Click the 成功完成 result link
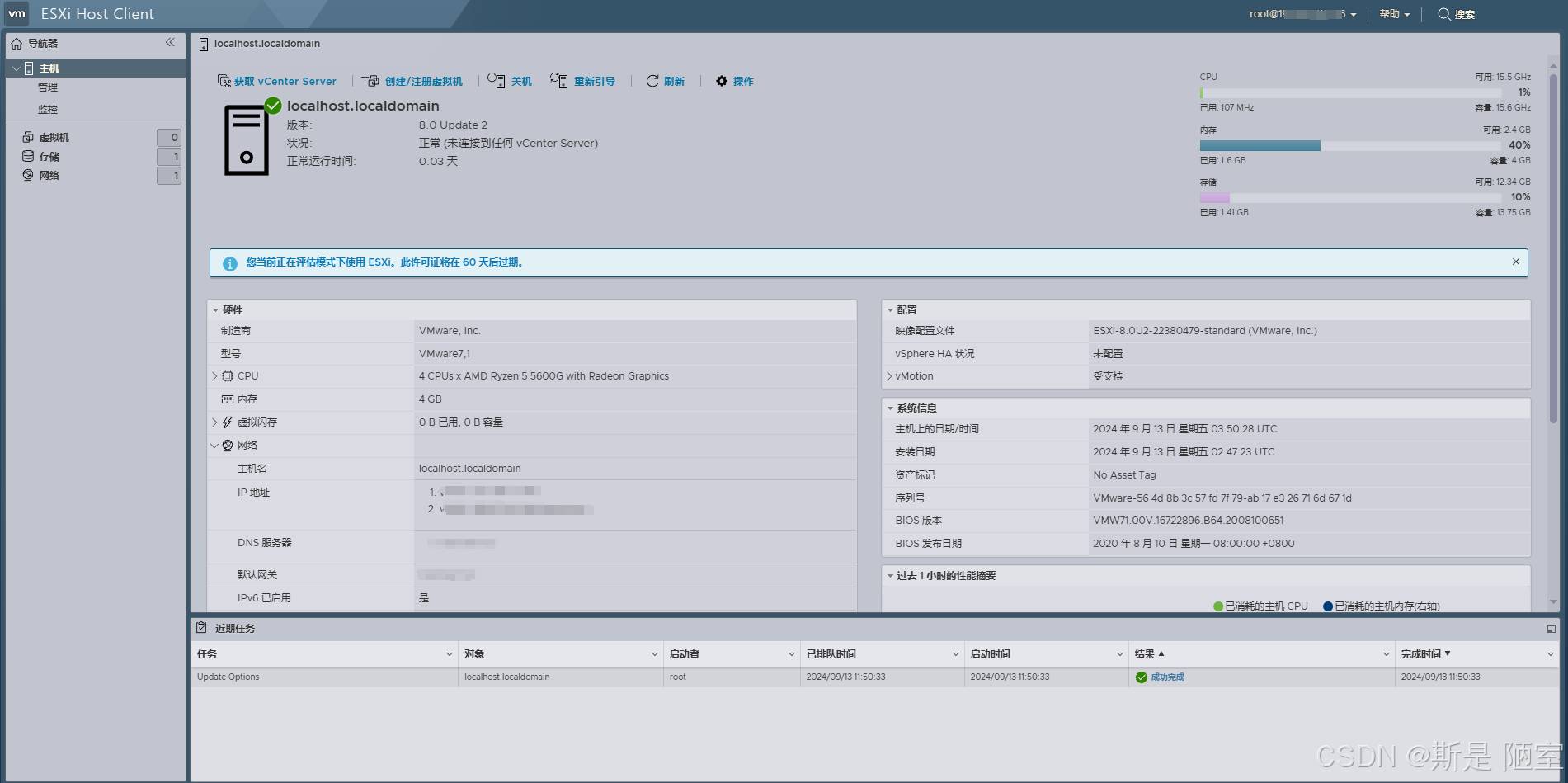The height and width of the screenshot is (783, 1568). point(1166,677)
